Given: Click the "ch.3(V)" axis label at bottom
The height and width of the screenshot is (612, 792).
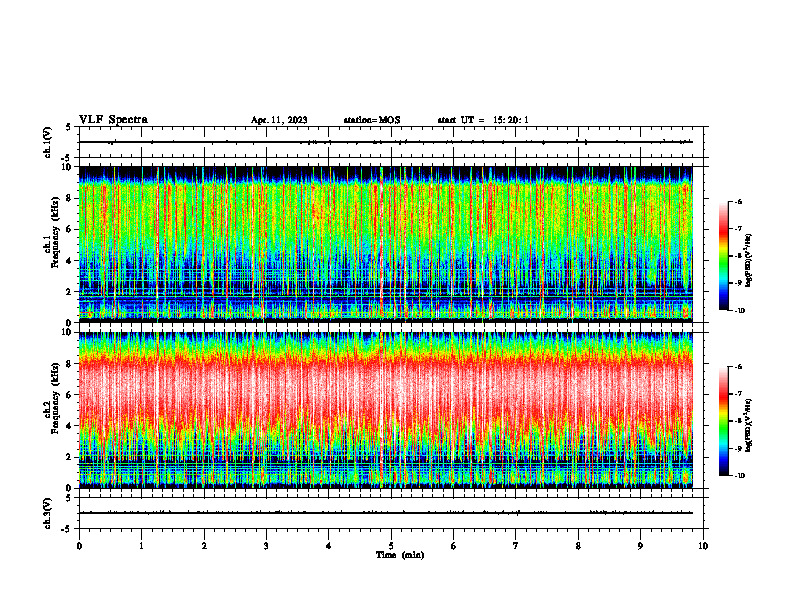Looking at the screenshot, I should pos(47,513).
